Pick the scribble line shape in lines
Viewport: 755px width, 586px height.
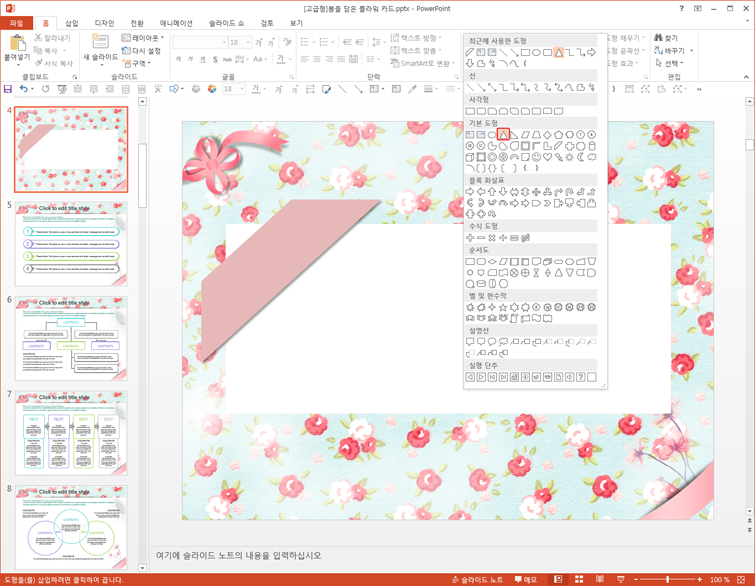click(x=592, y=87)
